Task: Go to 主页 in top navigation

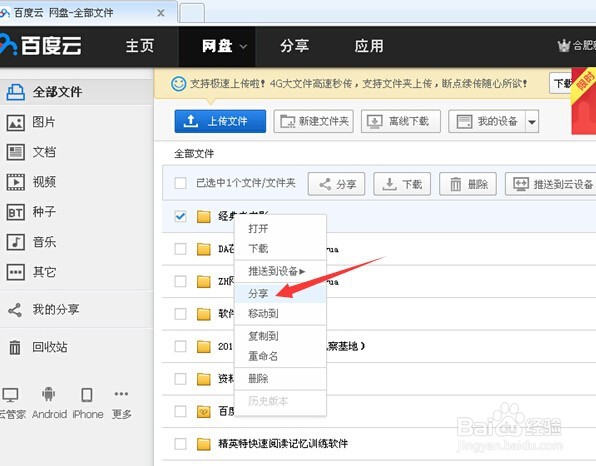Action: pos(139,46)
